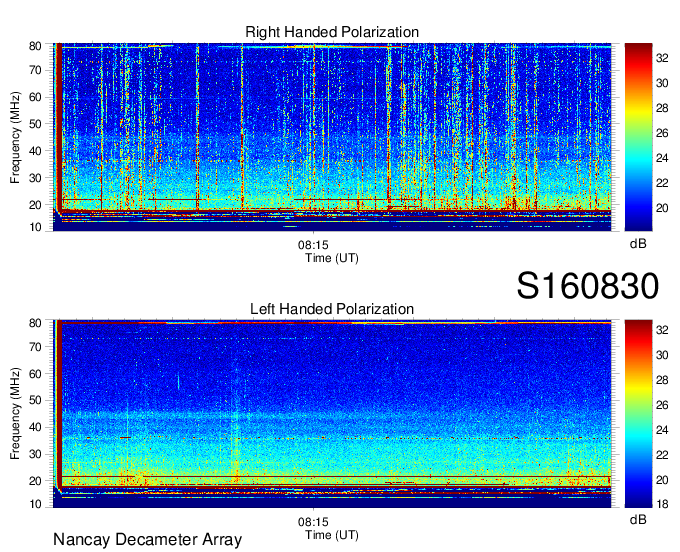Click the Frequency (MHz) label of lower plot
Image resolution: width=680 pixels, height=552 pixels.
(15, 414)
